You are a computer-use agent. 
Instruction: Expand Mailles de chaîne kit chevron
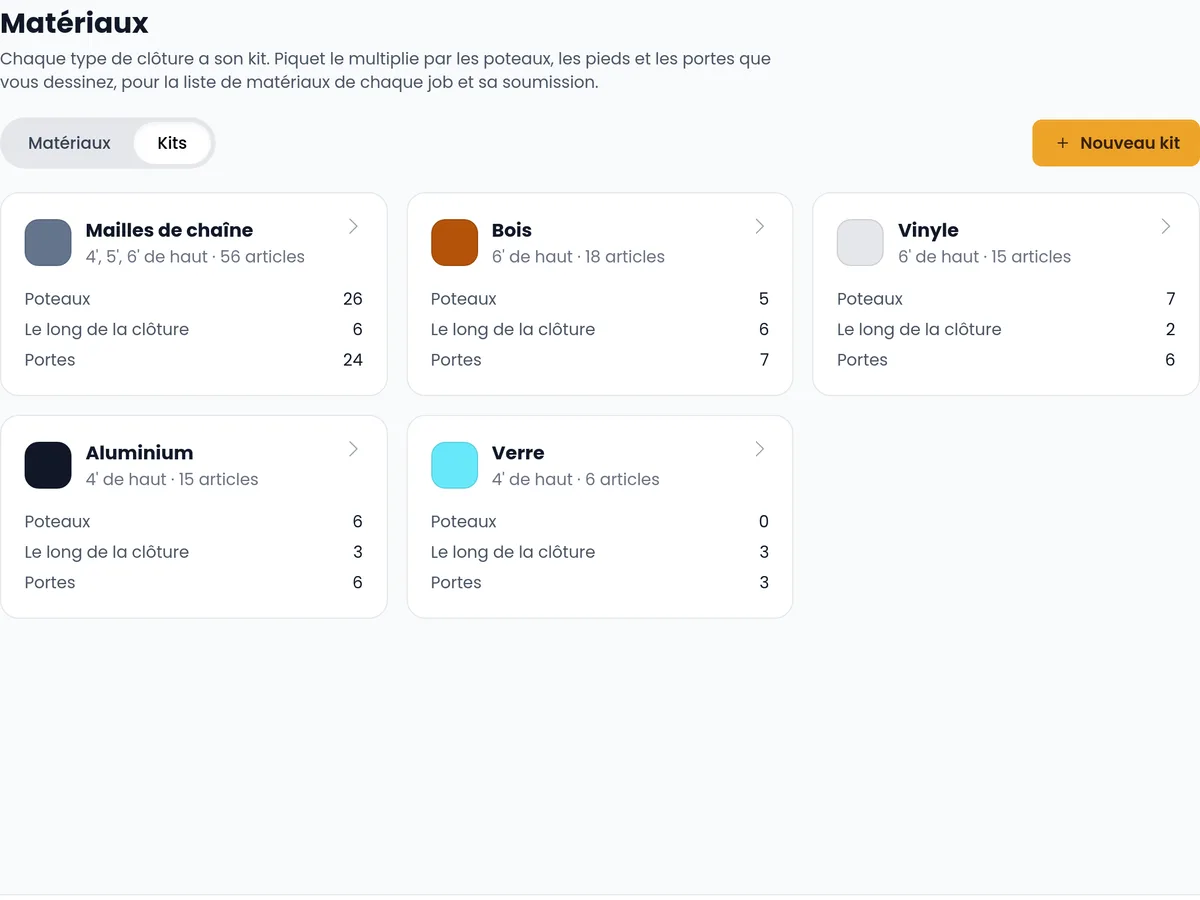(x=353, y=227)
